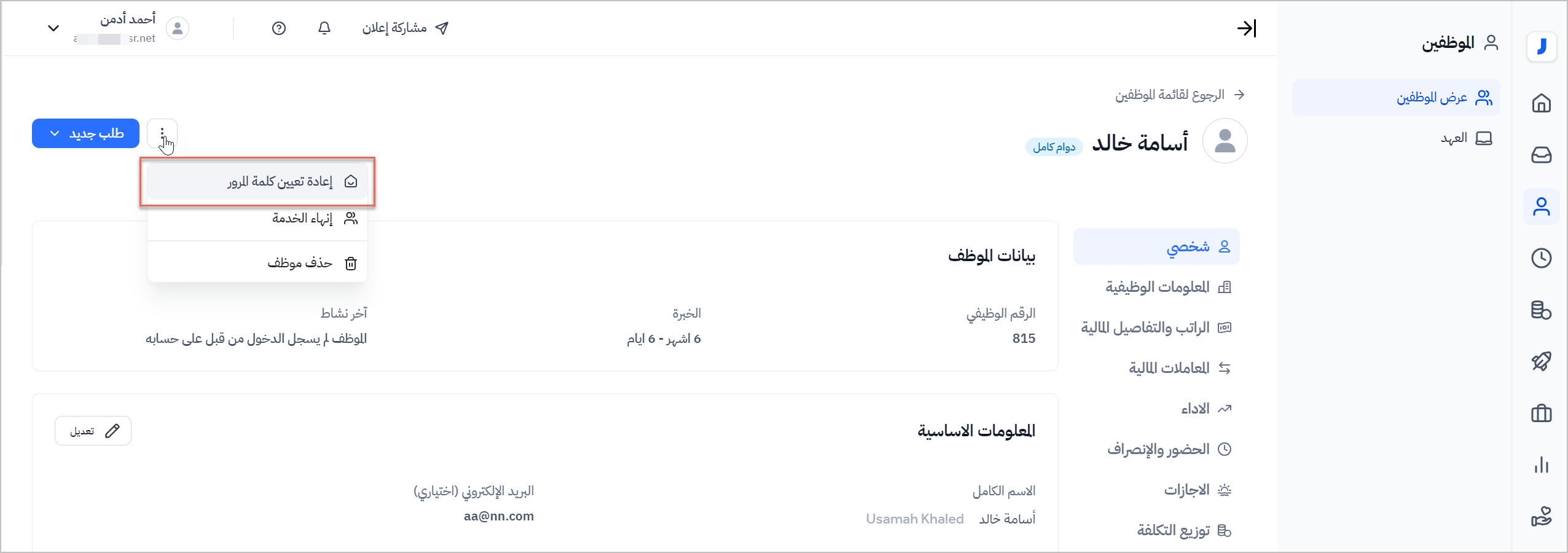1568x553 pixels.
Task: Open the inbox tray sidebar icon
Action: [1541, 154]
